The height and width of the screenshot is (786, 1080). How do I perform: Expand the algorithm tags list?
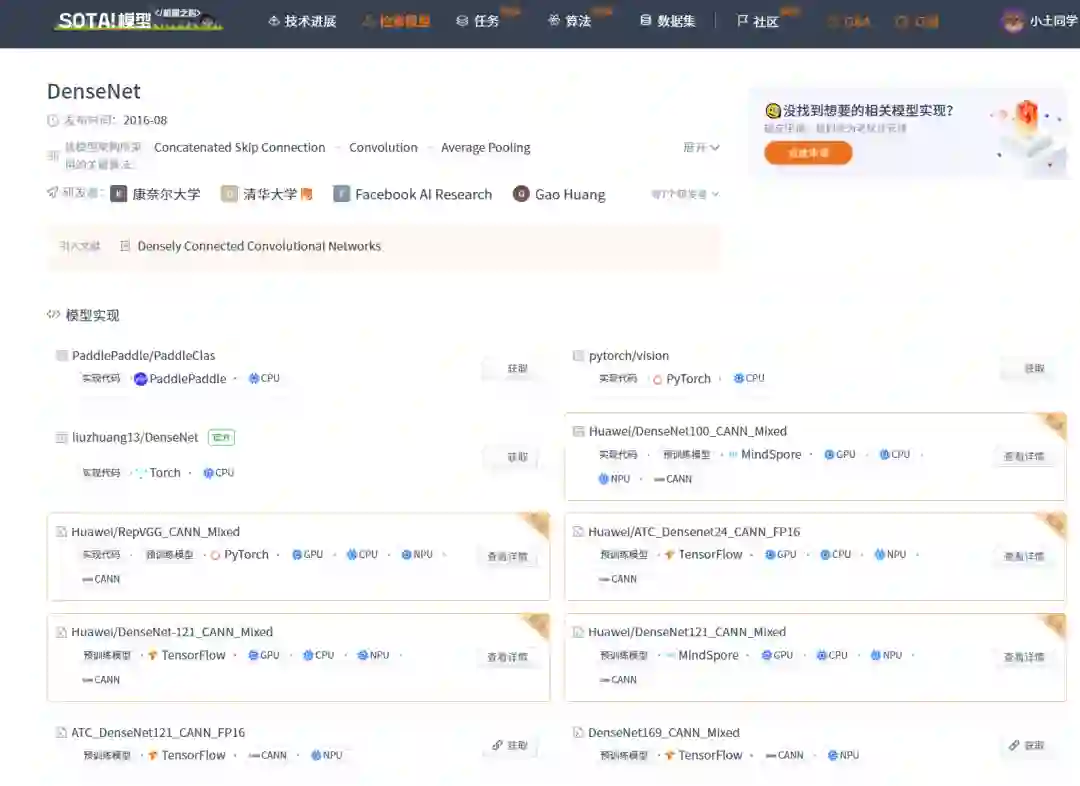(x=701, y=147)
